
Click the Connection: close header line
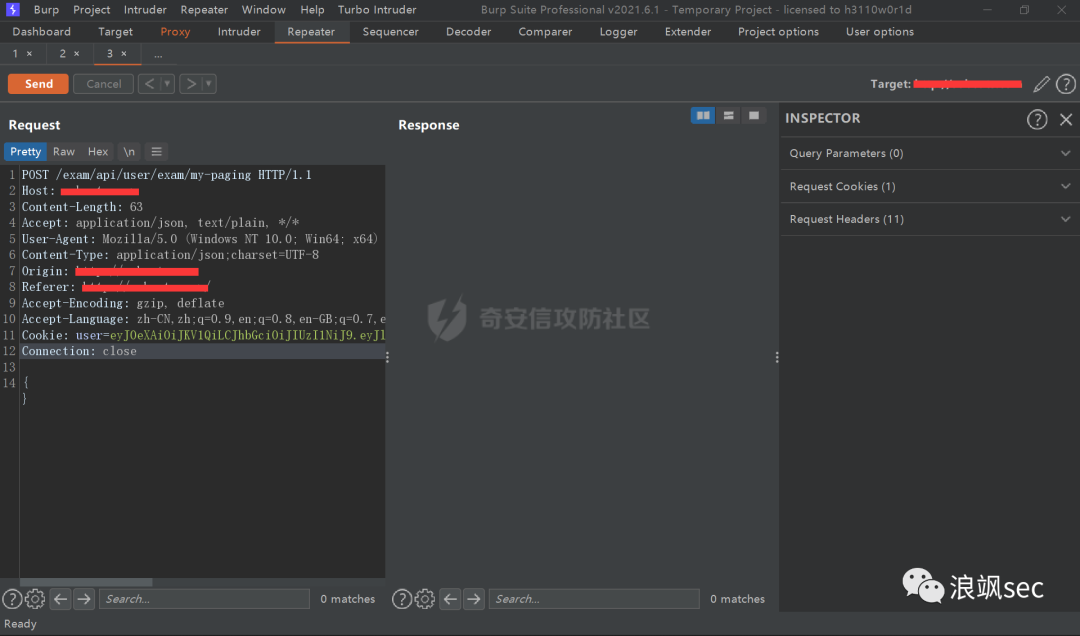[79, 351]
